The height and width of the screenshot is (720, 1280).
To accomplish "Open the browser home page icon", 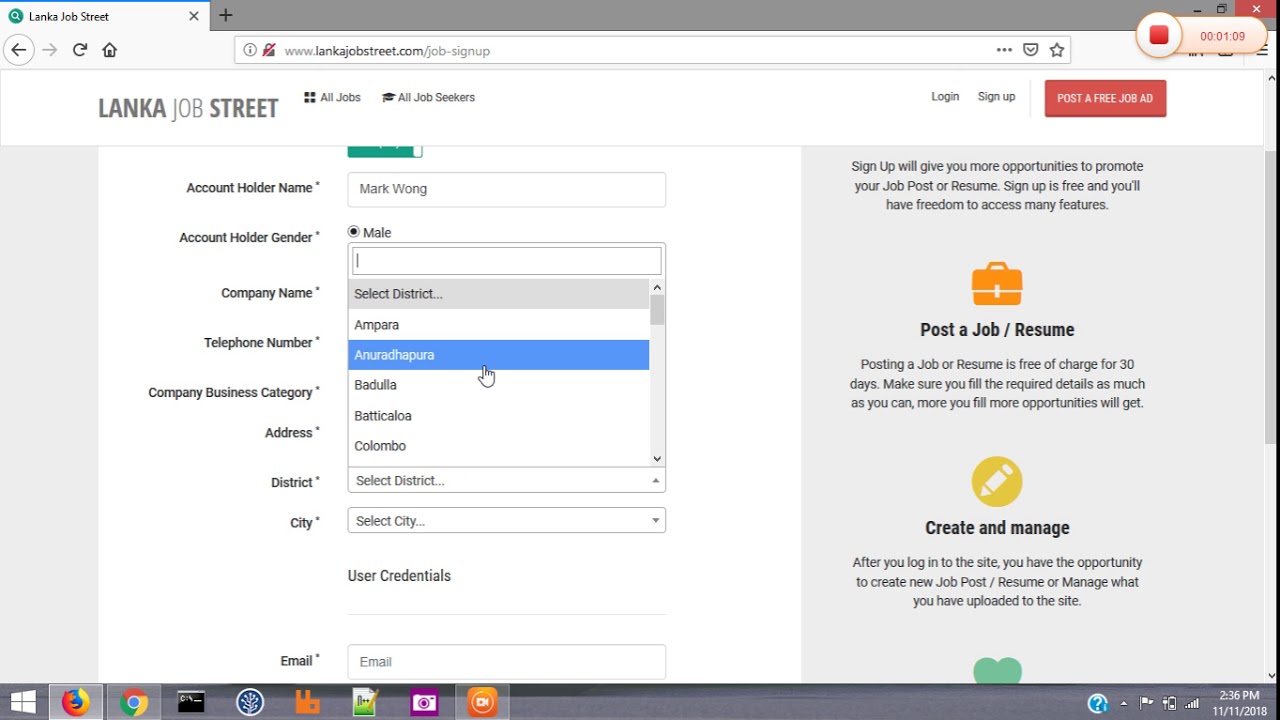I will click(110, 50).
